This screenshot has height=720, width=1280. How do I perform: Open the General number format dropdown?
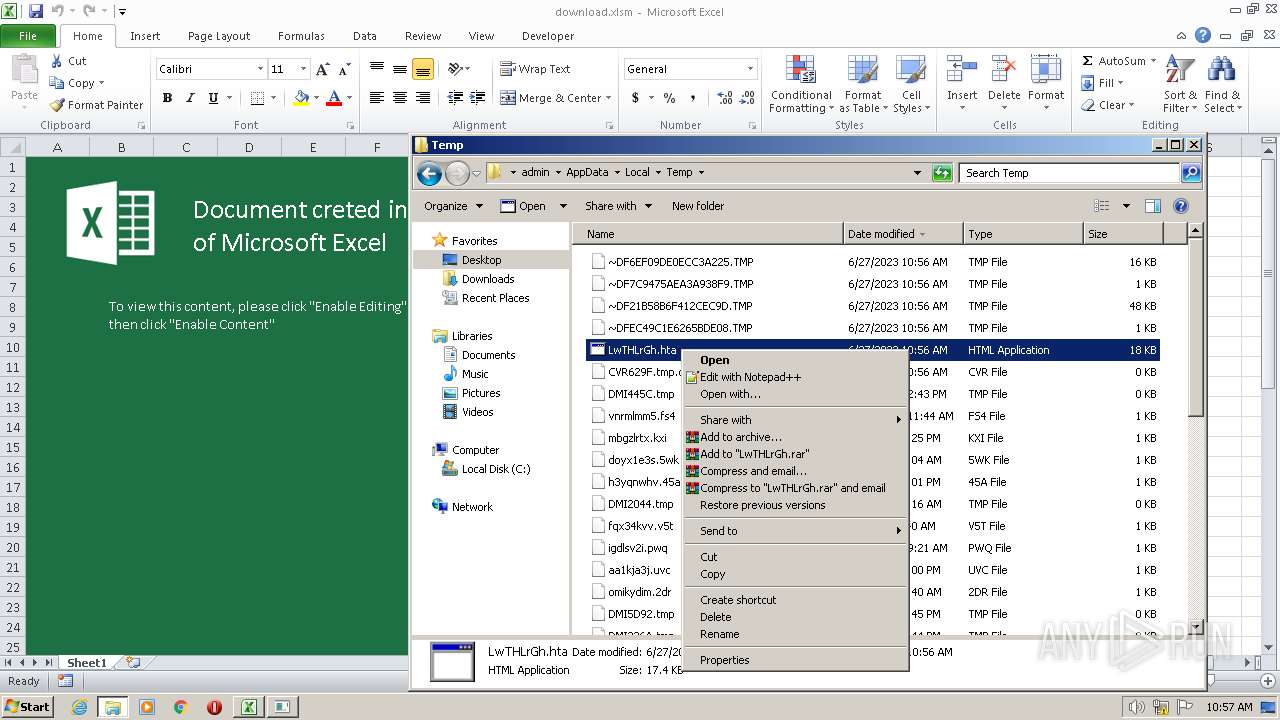[x=751, y=69]
